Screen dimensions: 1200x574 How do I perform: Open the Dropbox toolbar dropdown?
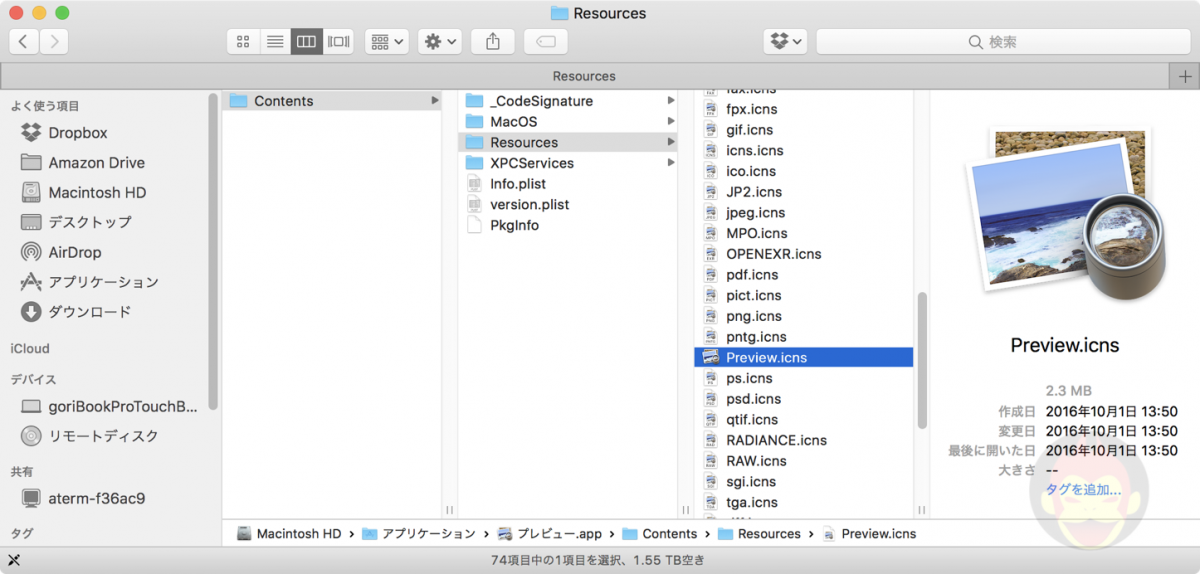pyautogui.click(x=786, y=41)
